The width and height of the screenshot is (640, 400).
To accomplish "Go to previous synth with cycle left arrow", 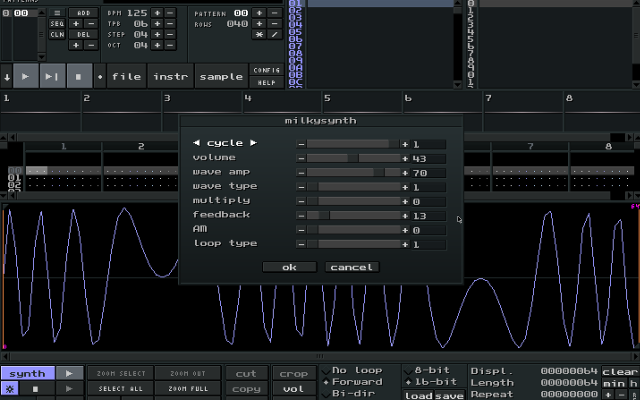I will 196,143.
